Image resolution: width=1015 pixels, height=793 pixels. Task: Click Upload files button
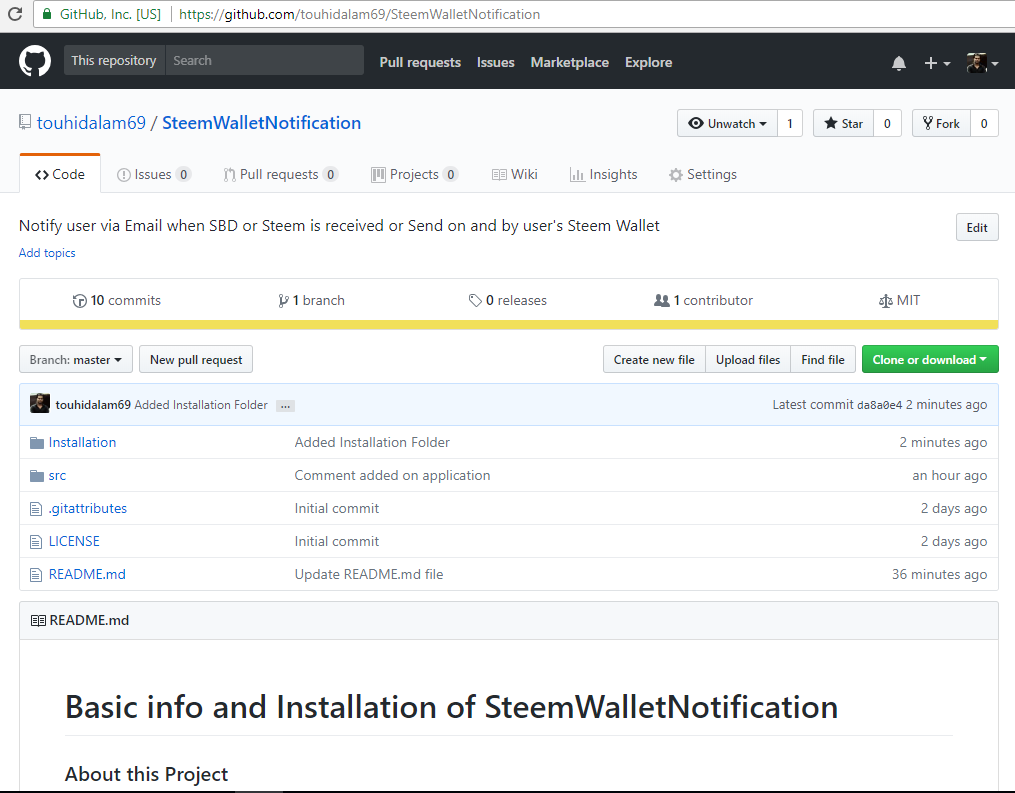(x=748, y=359)
